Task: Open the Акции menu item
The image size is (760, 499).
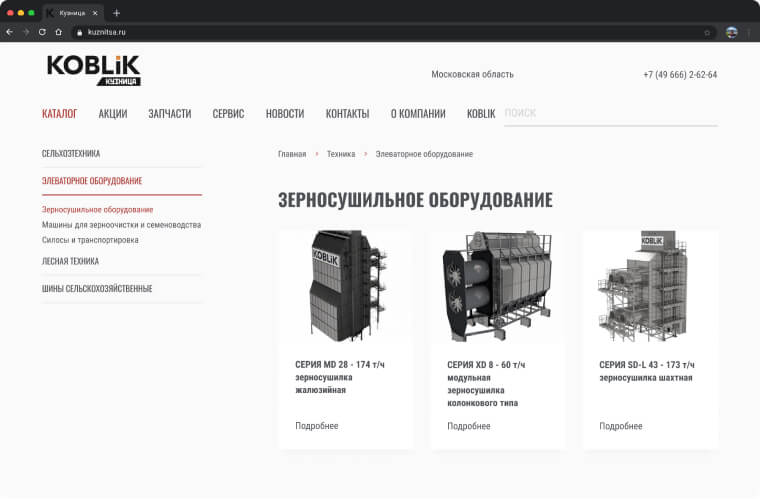Action: [113, 114]
